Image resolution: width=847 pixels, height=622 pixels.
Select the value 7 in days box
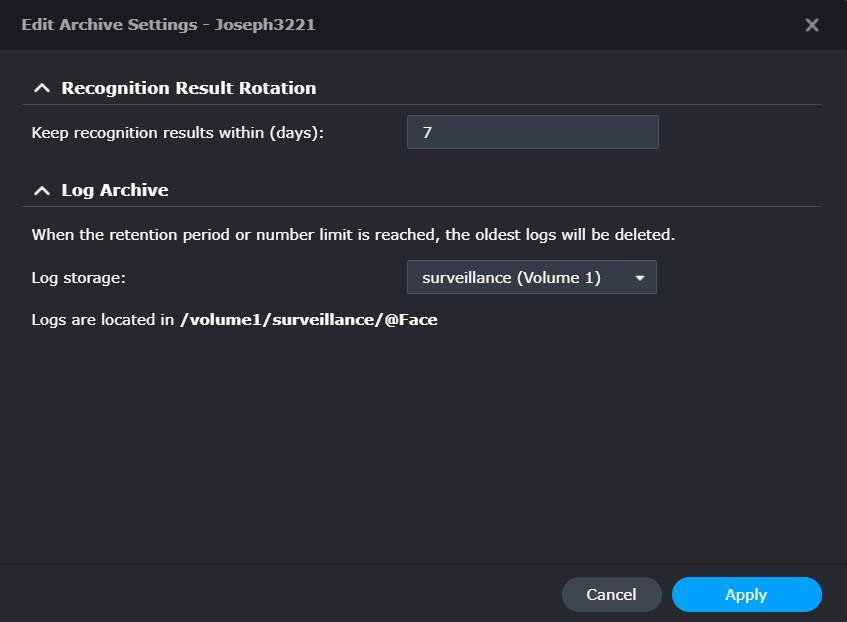point(427,132)
